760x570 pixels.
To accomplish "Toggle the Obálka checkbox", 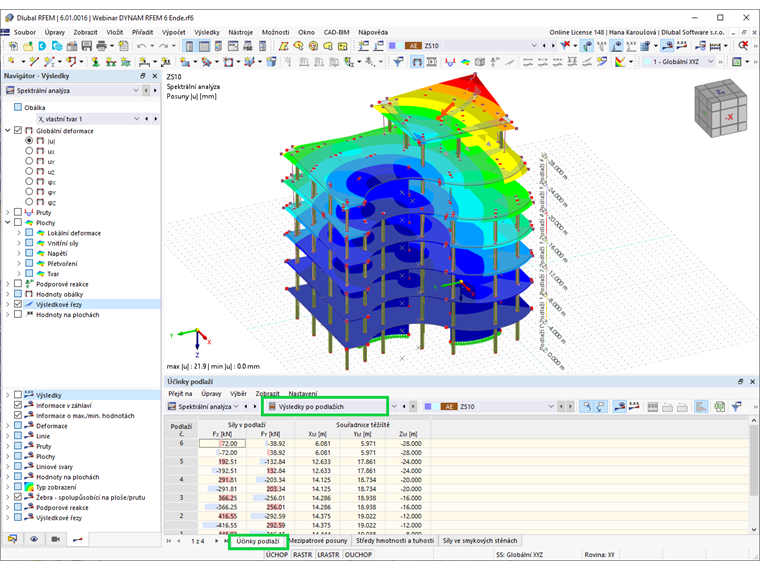I will click(x=18, y=107).
